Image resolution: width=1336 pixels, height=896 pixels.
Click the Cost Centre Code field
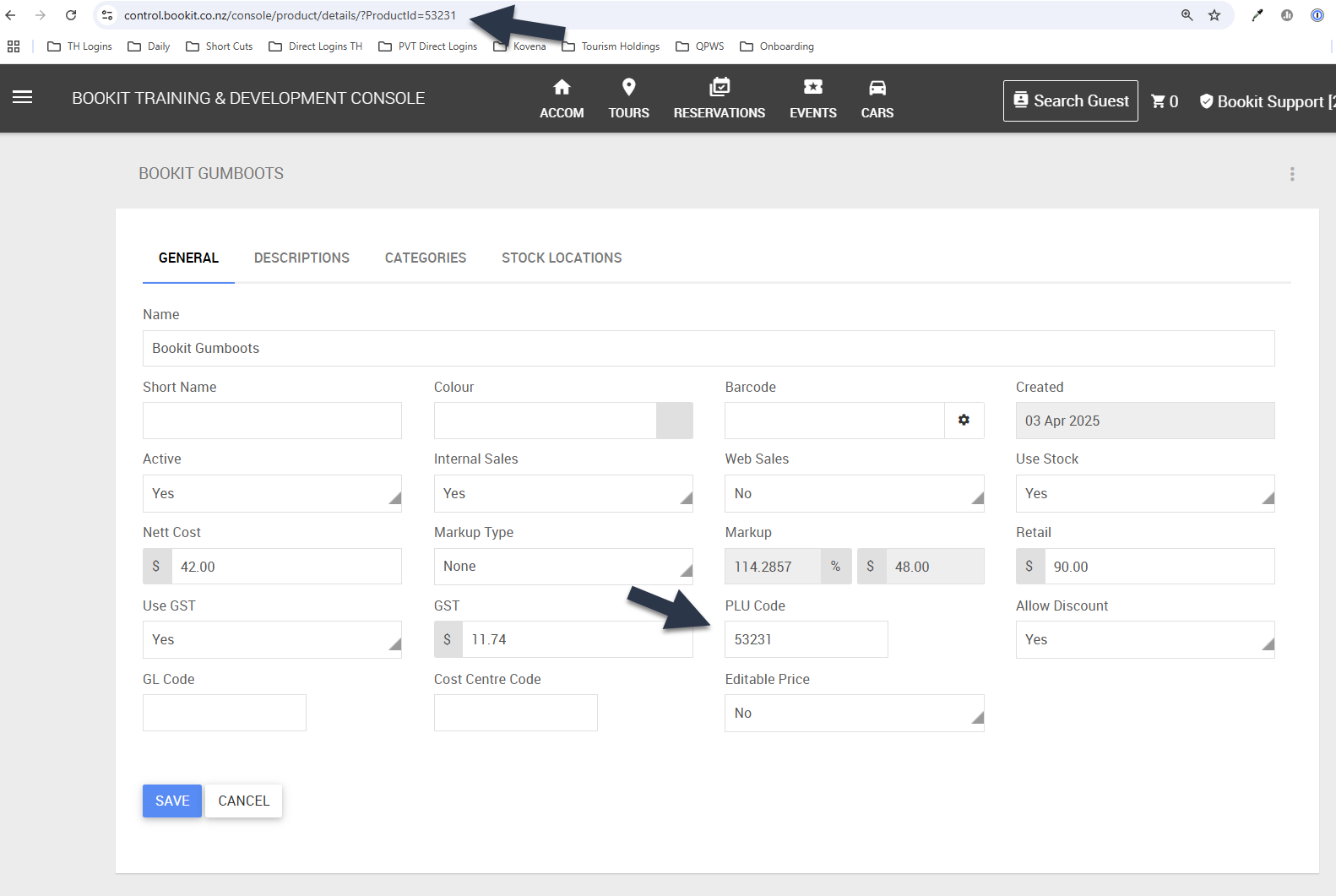click(x=516, y=713)
